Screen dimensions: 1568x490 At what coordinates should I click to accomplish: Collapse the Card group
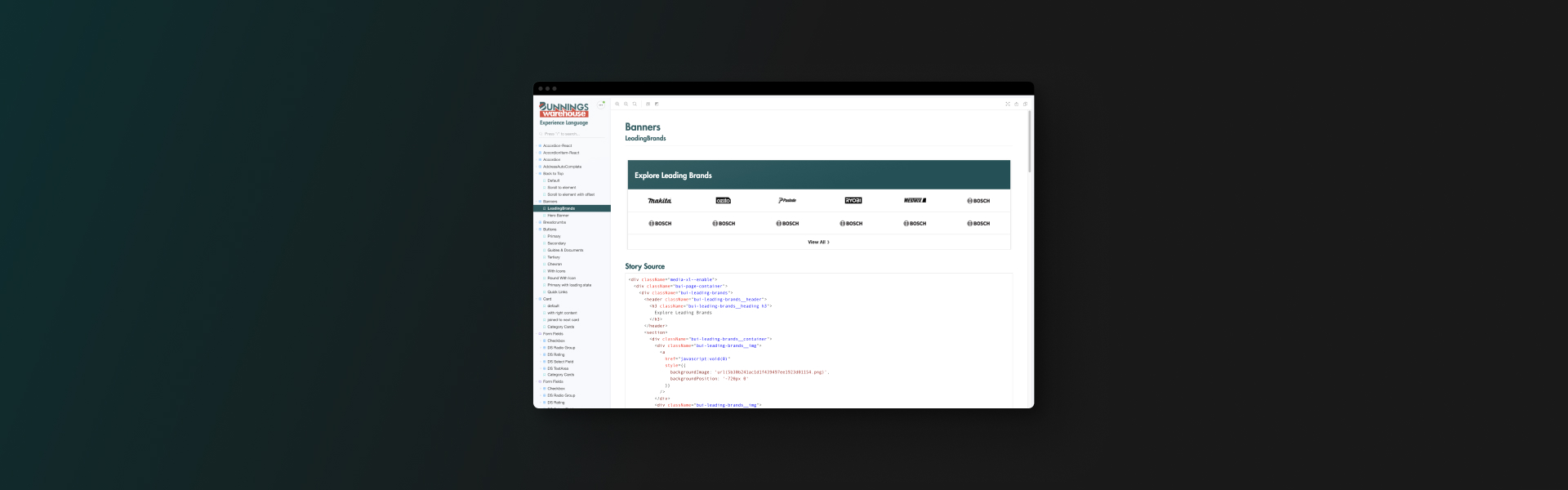(546, 299)
